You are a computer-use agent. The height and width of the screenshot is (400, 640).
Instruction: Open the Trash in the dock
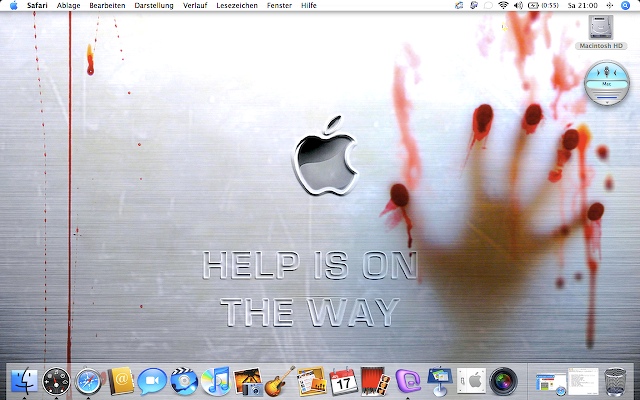point(616,380)
